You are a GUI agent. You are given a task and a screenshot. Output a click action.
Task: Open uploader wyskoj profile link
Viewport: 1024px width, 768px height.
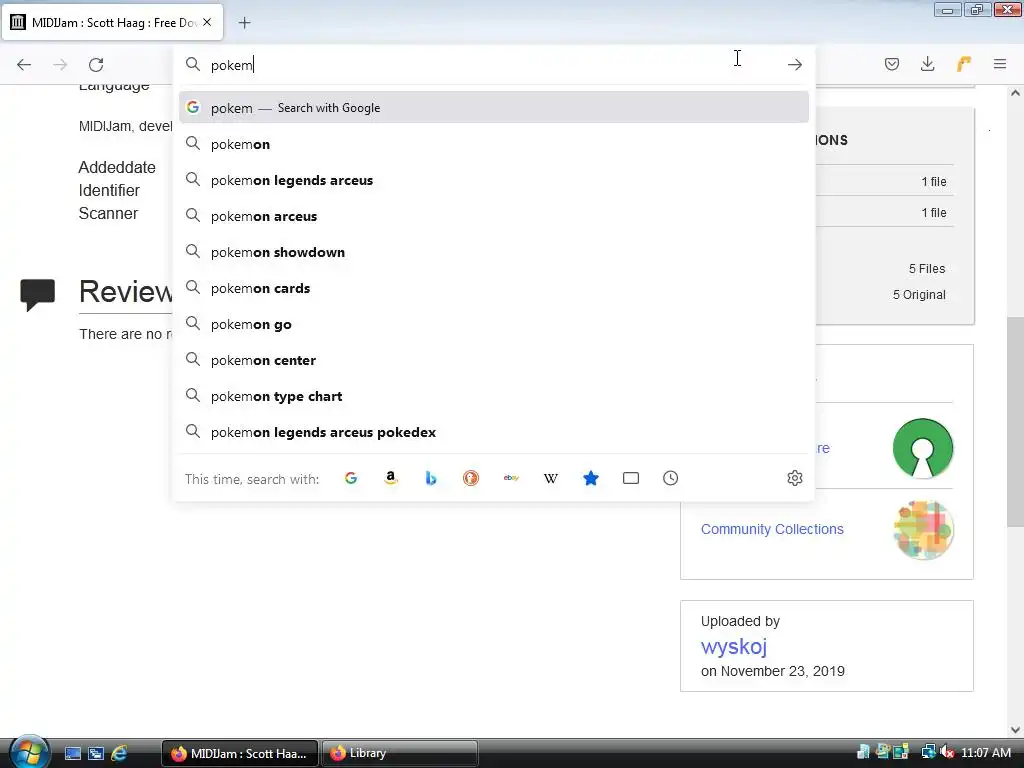click(733, 647)
